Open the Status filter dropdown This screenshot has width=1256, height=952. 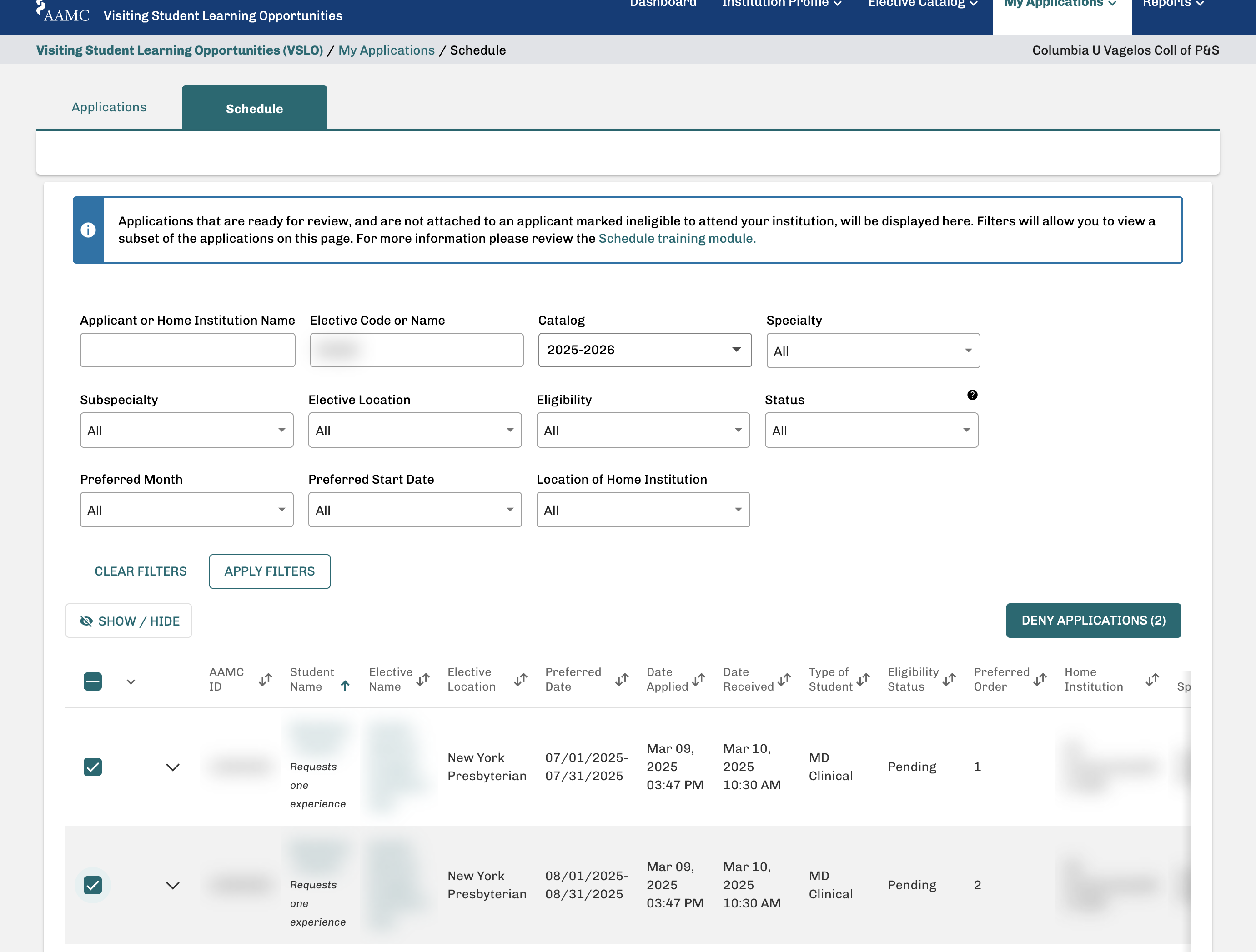point(871,430)
